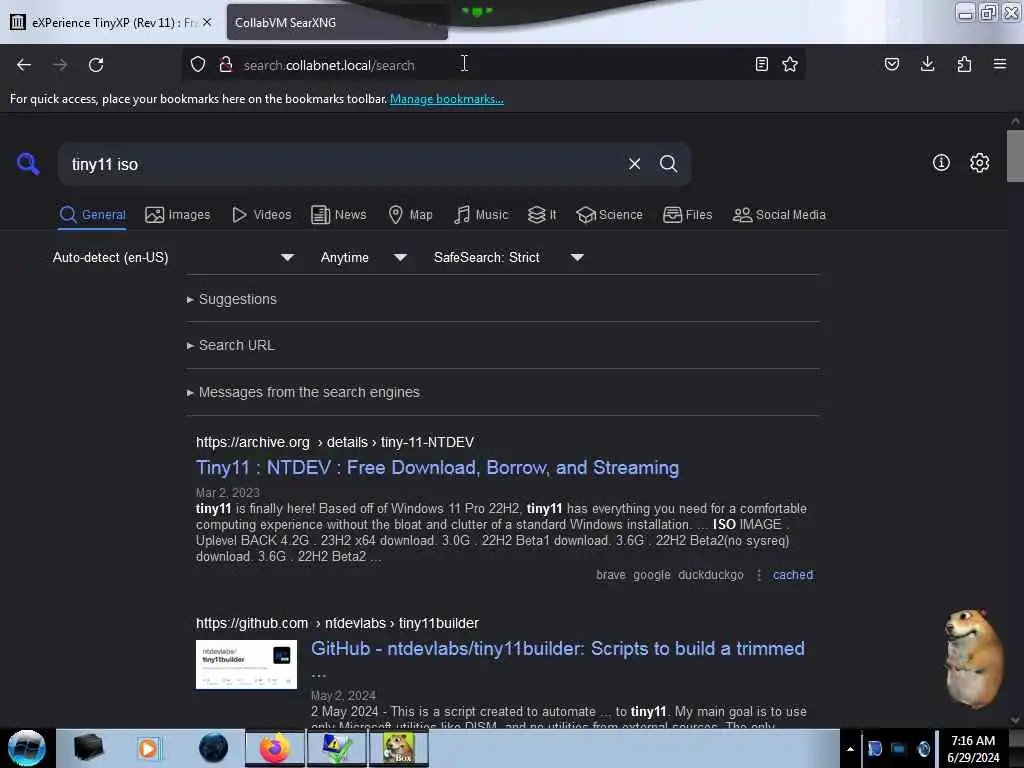Switch to the Social Media category

click(x=779, y=215)
